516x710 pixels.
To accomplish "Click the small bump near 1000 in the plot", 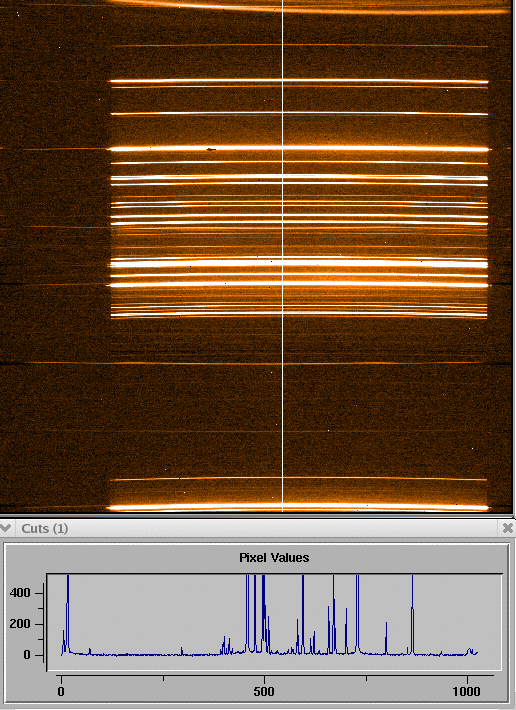I will [471, 651].
